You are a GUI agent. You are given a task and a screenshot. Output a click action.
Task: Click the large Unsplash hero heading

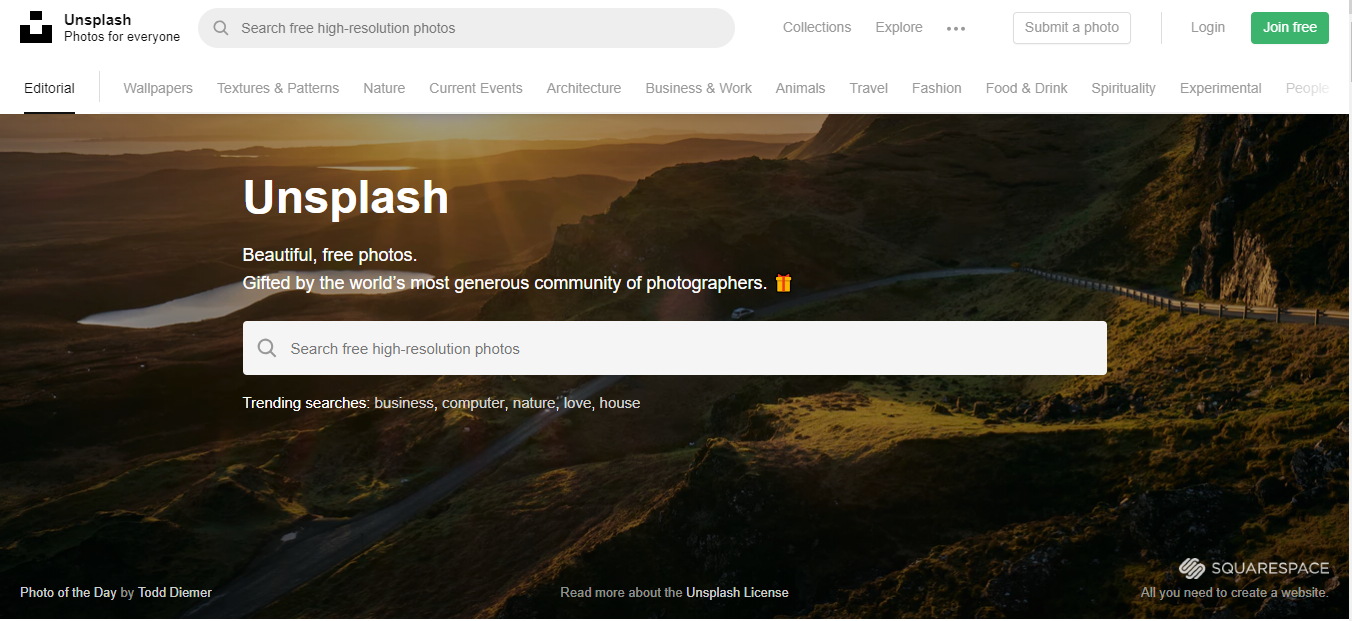(346, 197)
